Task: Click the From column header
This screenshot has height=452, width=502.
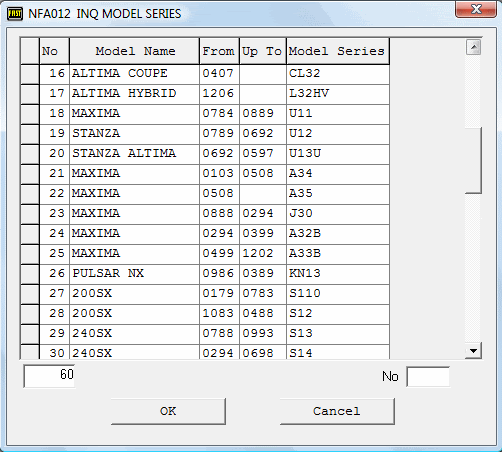Action: click(219, 51)
